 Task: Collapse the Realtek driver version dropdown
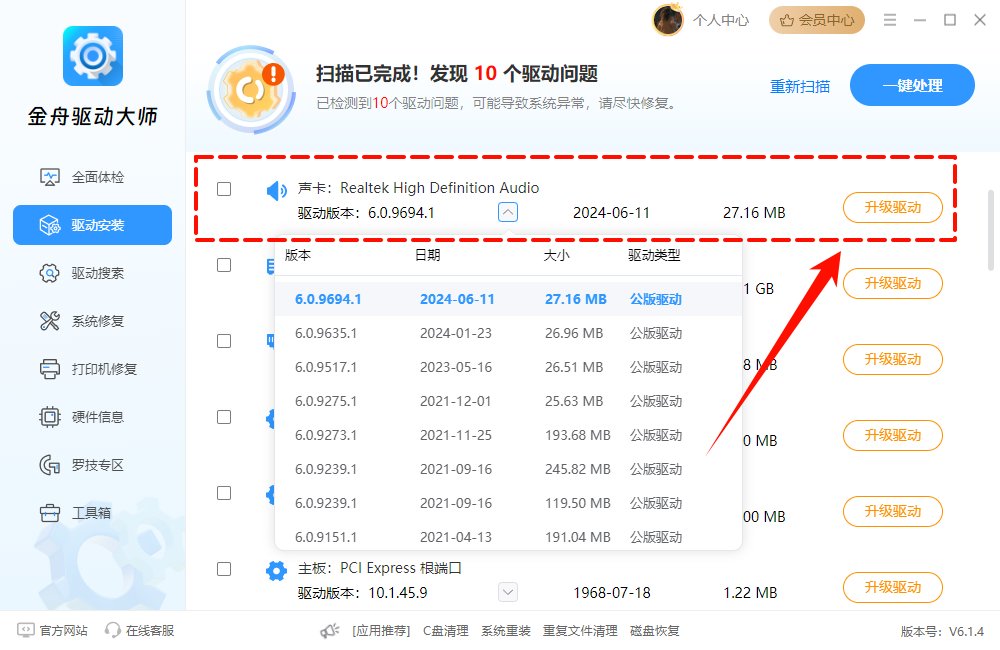point(508,212)
